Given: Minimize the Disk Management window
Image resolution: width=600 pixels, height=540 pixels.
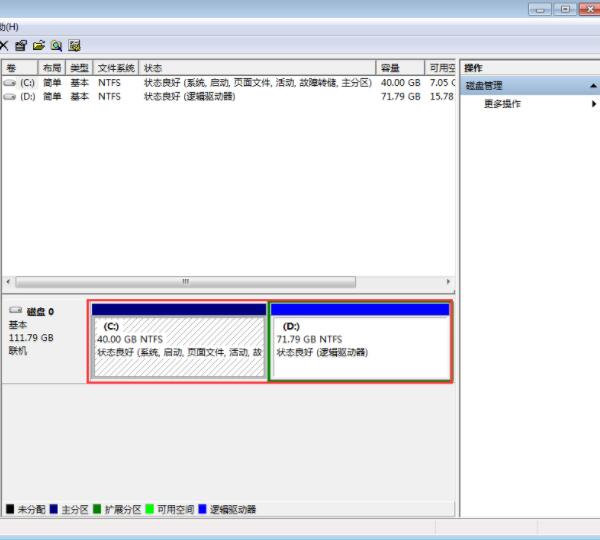Looking at the screenshot, I should [540, 9].
